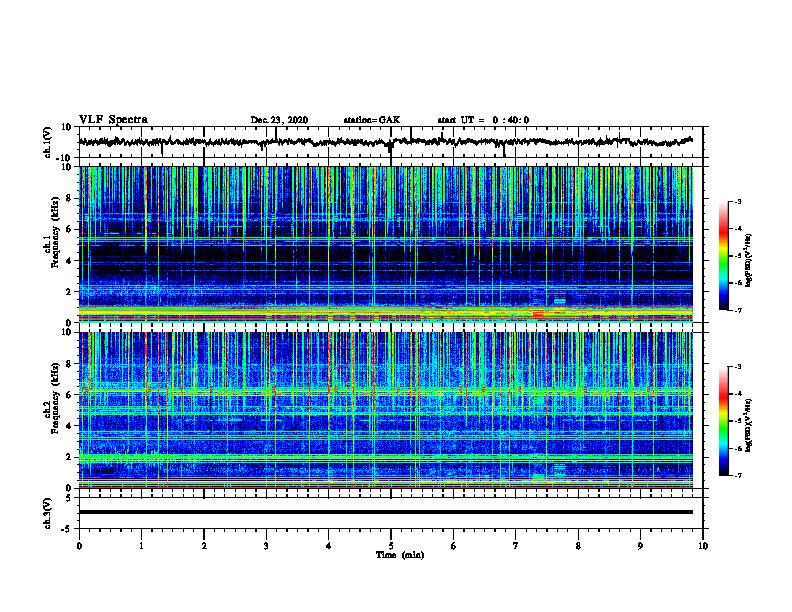
Task: Click the "station=GAK" header label
Action: [x=372, y=120]
